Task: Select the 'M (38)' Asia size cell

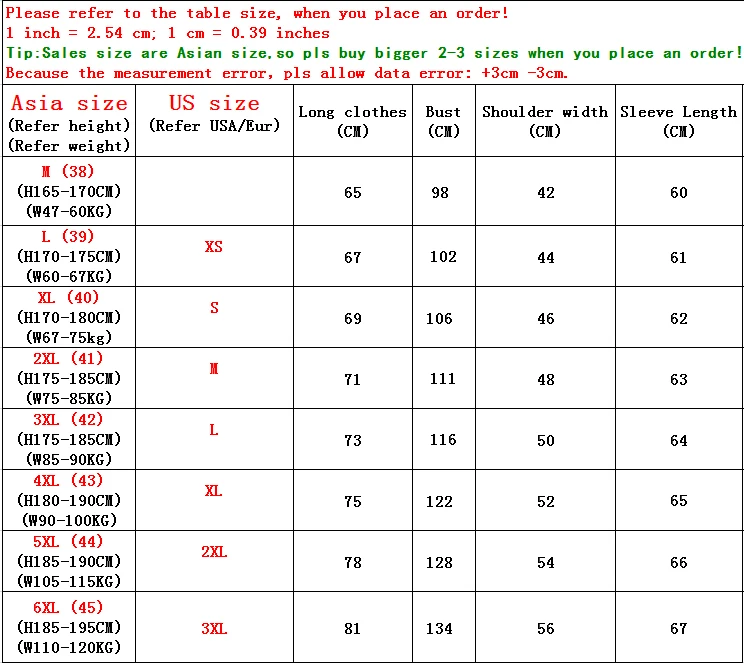Action: click(69, 191)
